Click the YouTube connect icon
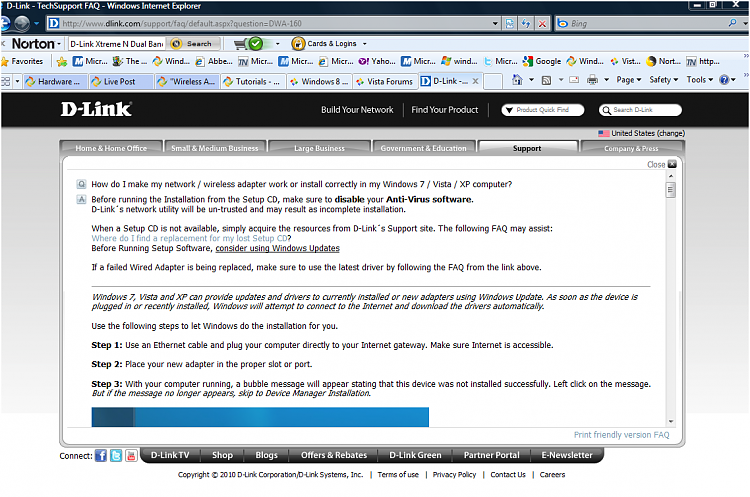 (131, 455)
